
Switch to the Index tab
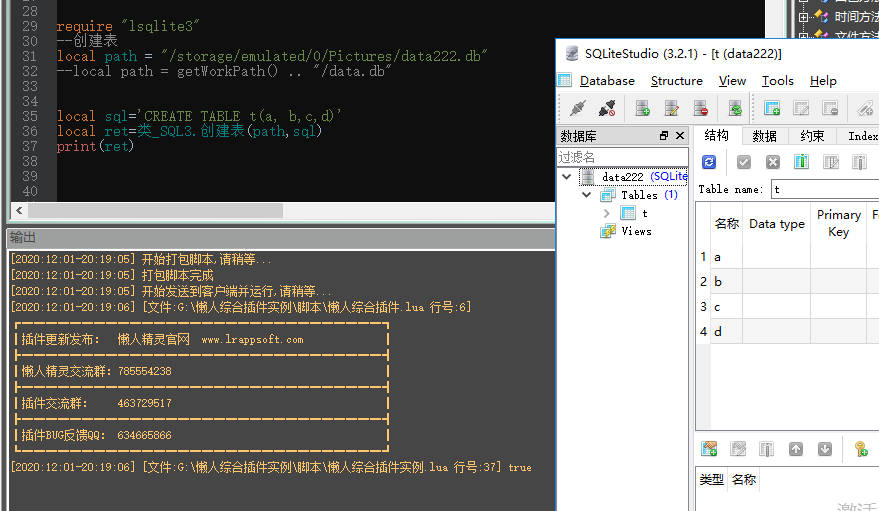(x=861, y=136)
